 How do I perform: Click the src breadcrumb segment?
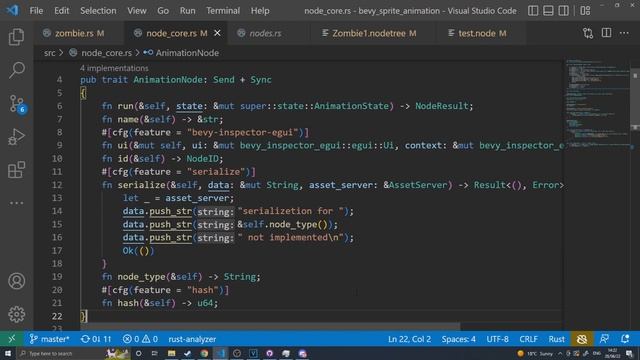(x=49, y=53)
